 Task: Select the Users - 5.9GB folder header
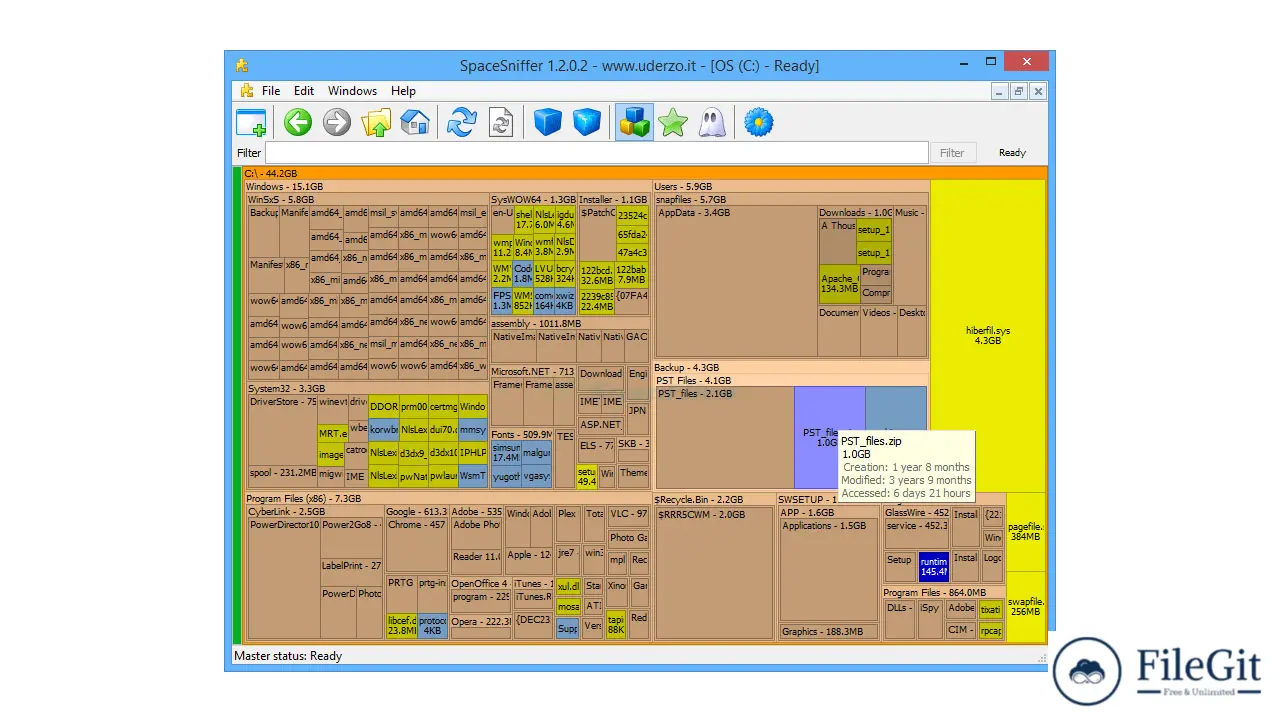(x=791, y=187)
